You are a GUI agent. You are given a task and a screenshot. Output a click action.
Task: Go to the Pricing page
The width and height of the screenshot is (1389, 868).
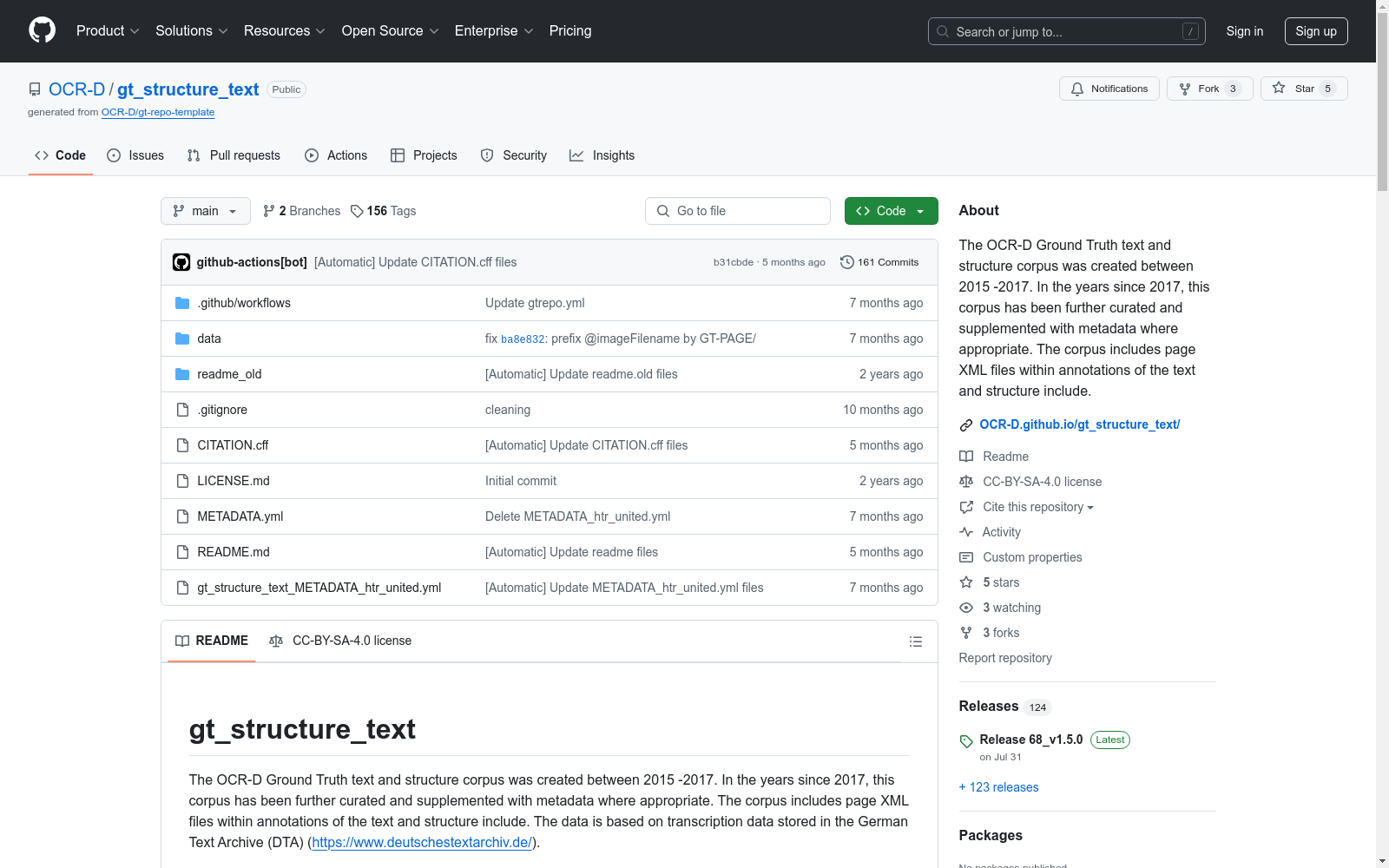tap(570, 30)
